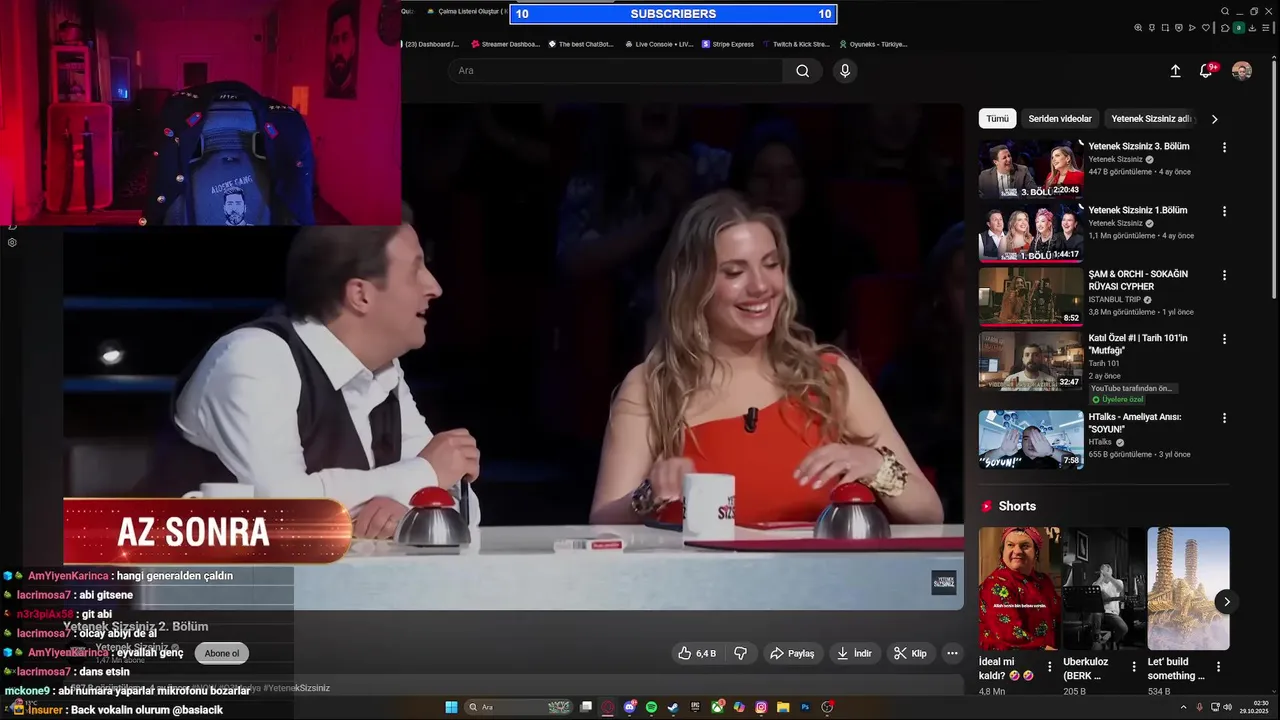This screenshot has width=1280, height=720.
Task: Open YouTube notifications bell
Action: tap(1206, 71)
